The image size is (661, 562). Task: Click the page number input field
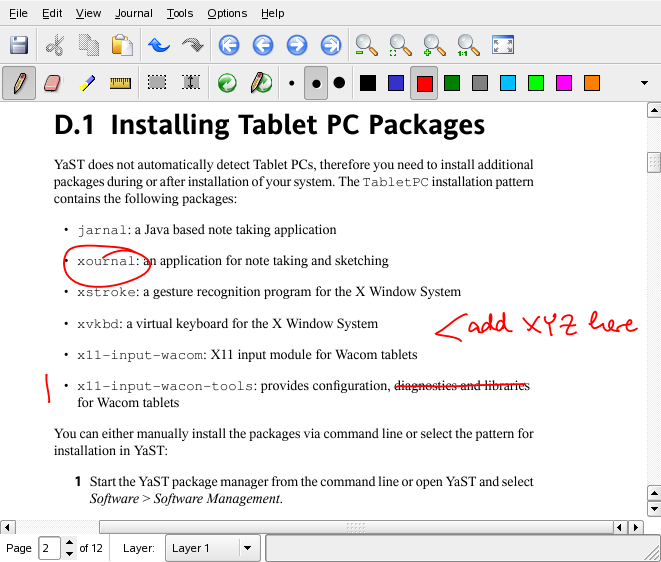[x=49, y=548]
